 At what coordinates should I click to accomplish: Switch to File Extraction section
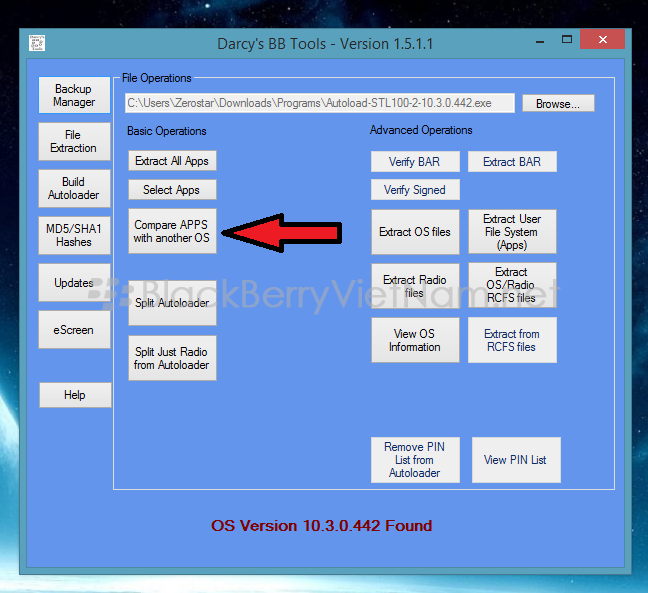point(74,141)
